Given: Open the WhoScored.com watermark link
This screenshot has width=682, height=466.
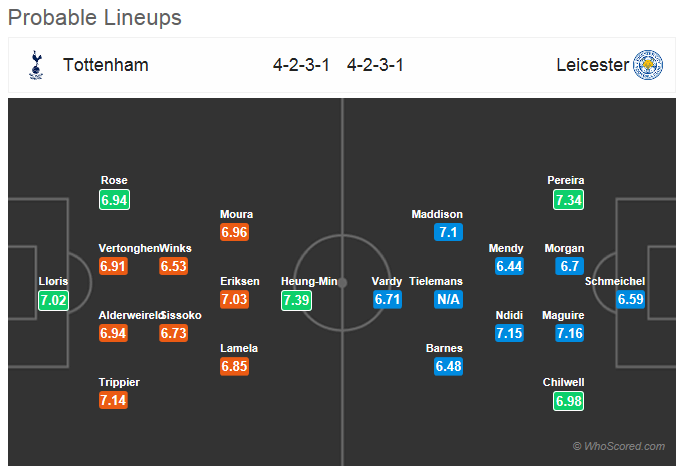Looking at the screenshot, I should tap(619, 446).
